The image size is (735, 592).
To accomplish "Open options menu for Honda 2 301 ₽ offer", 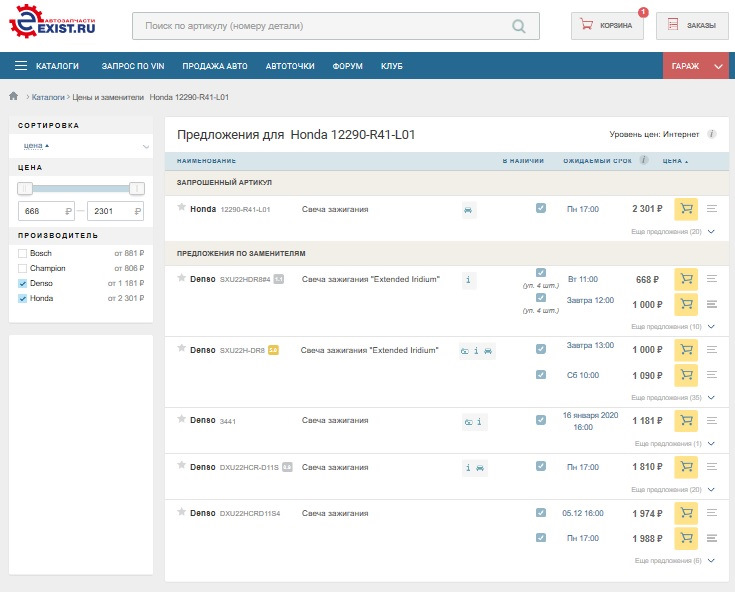I will click(712, 209).
